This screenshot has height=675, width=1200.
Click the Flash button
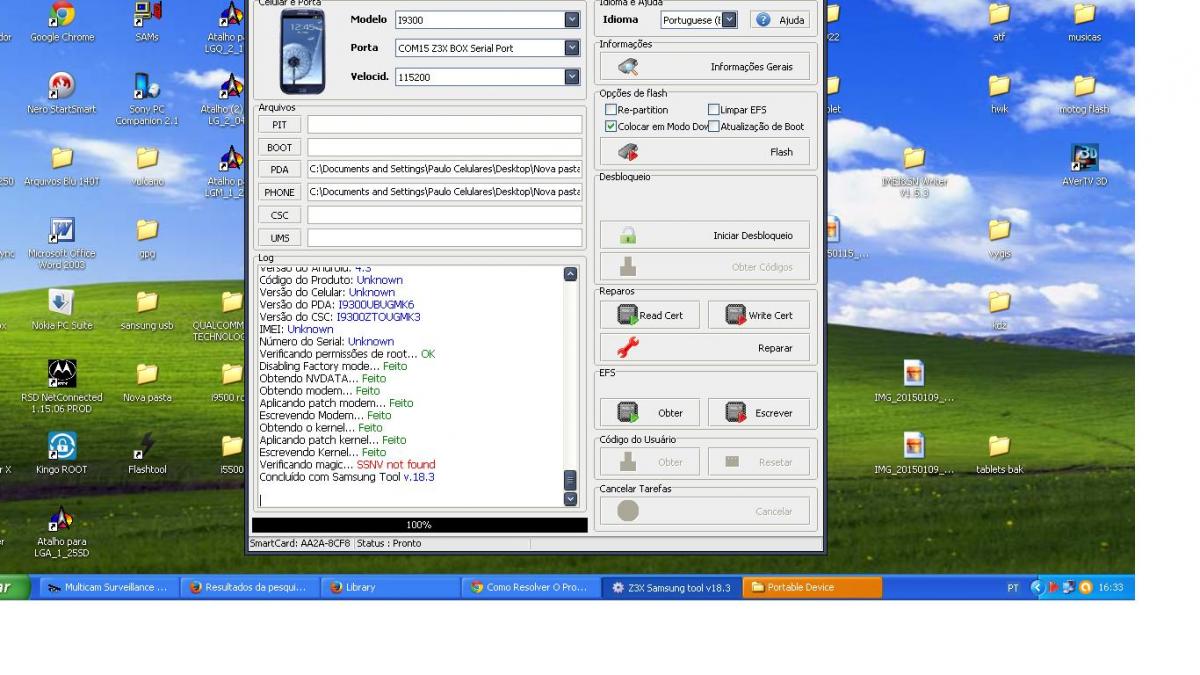705,152
